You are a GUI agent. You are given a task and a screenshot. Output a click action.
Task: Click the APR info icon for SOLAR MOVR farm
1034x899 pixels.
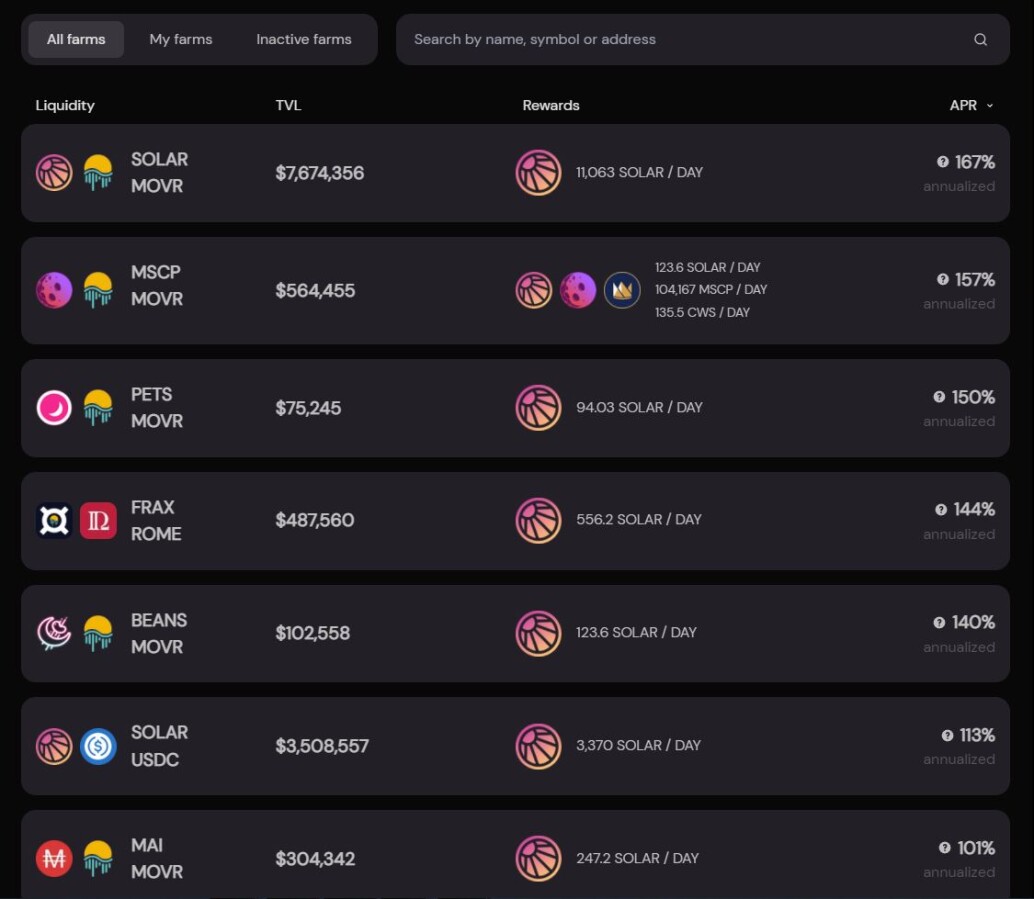click(x=942, y=162)
